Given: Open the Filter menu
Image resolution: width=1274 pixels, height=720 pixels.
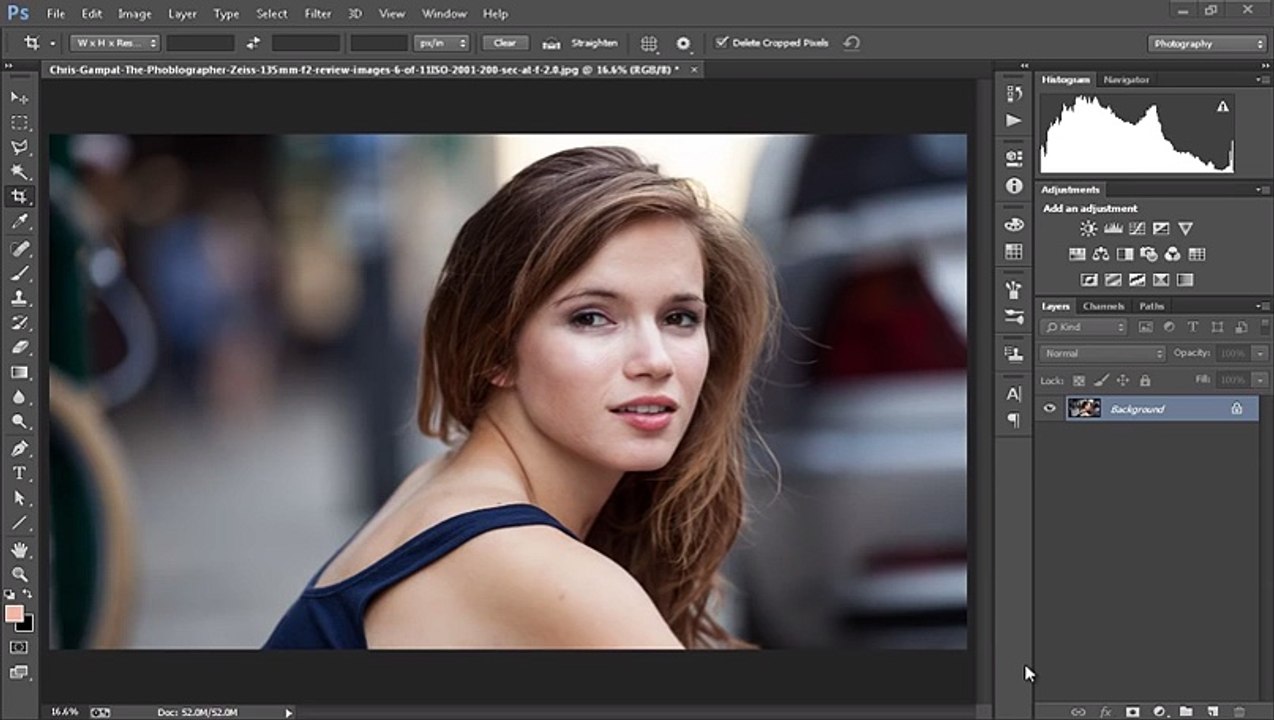Looking at the screenshot, I should point(318,14).
